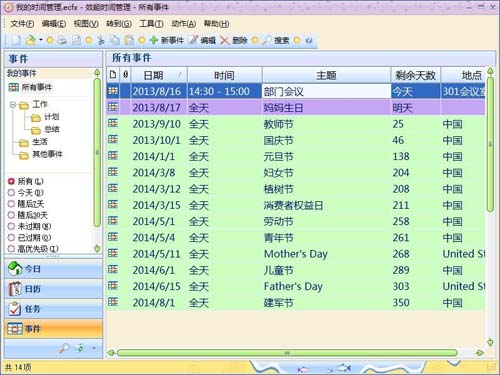Image resolution: width=500 pixels, height=375 pixels.
Task: Open the 动作(A) menu
Action: click(184, 24)
